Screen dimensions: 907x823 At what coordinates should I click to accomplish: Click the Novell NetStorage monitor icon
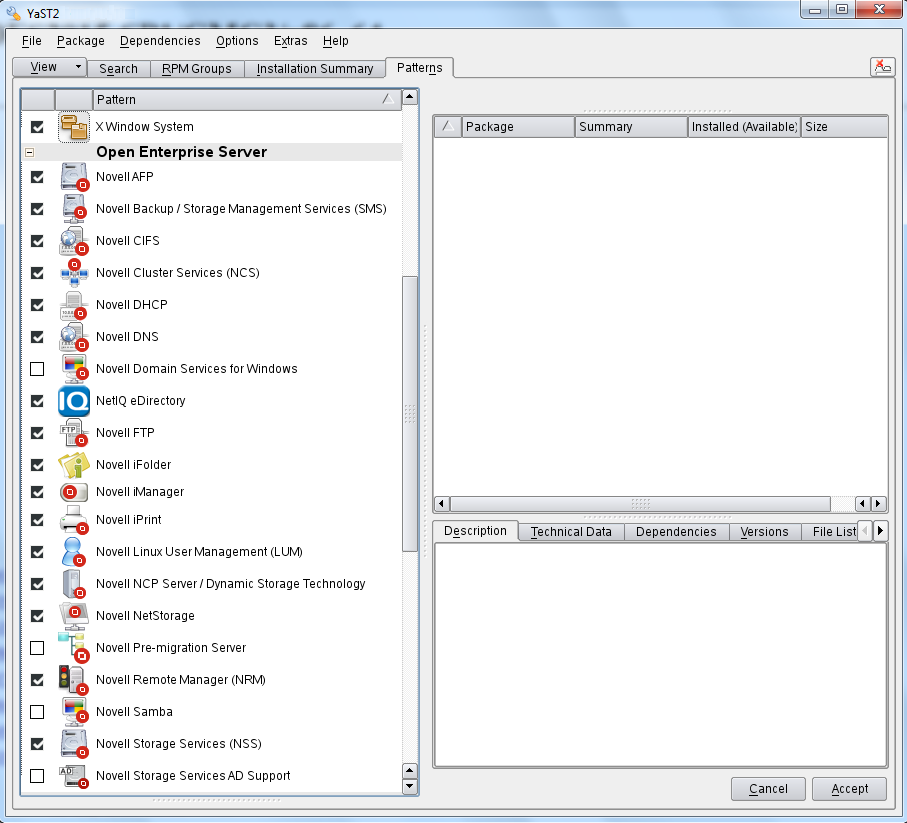74,616
